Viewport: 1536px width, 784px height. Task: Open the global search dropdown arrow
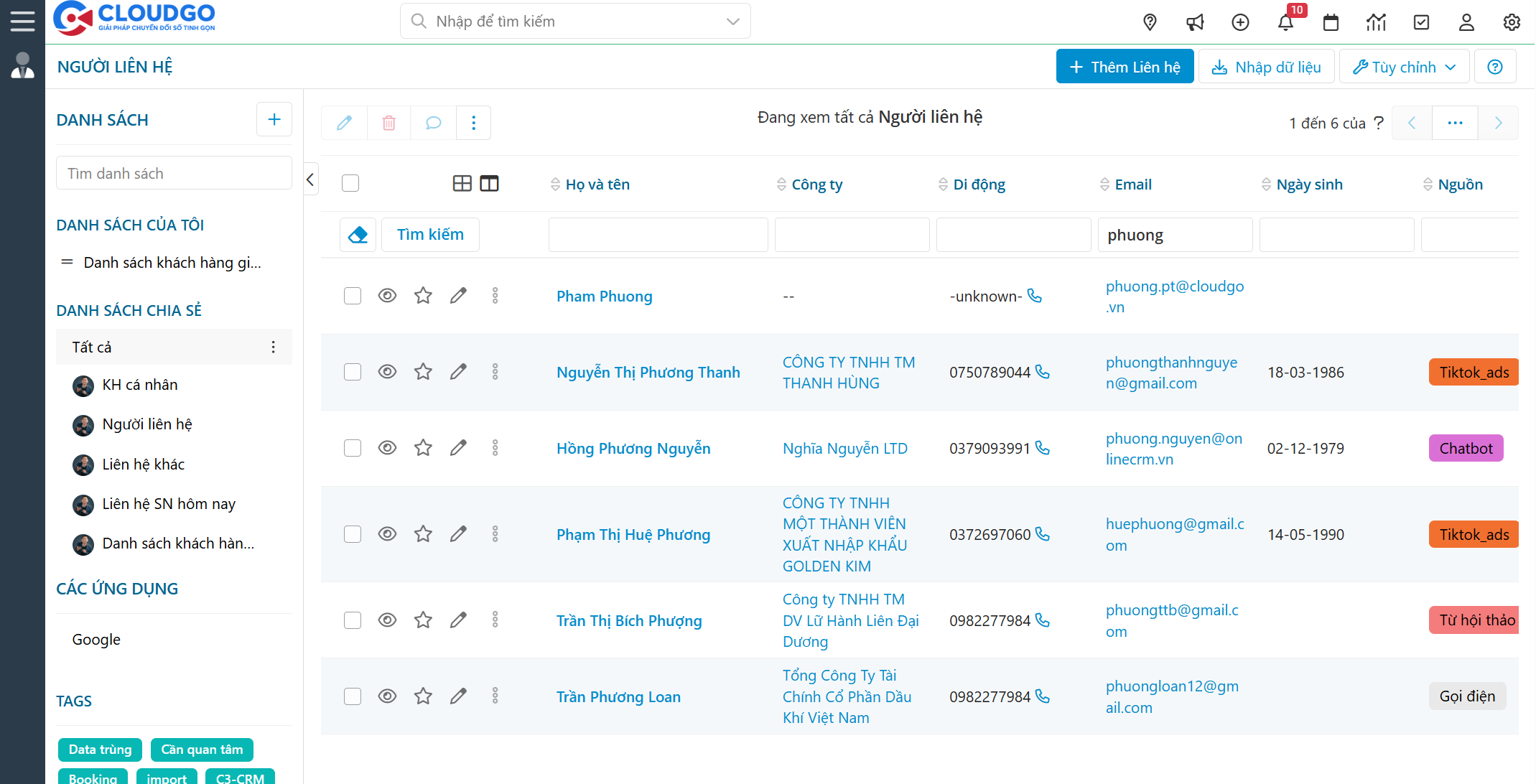coord(732,22)
